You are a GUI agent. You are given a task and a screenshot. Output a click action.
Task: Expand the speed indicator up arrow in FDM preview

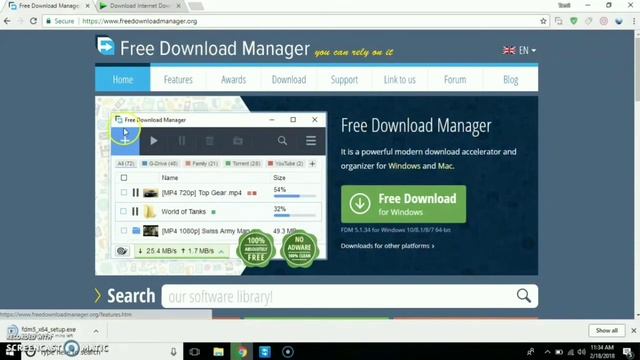pos(221,251)
